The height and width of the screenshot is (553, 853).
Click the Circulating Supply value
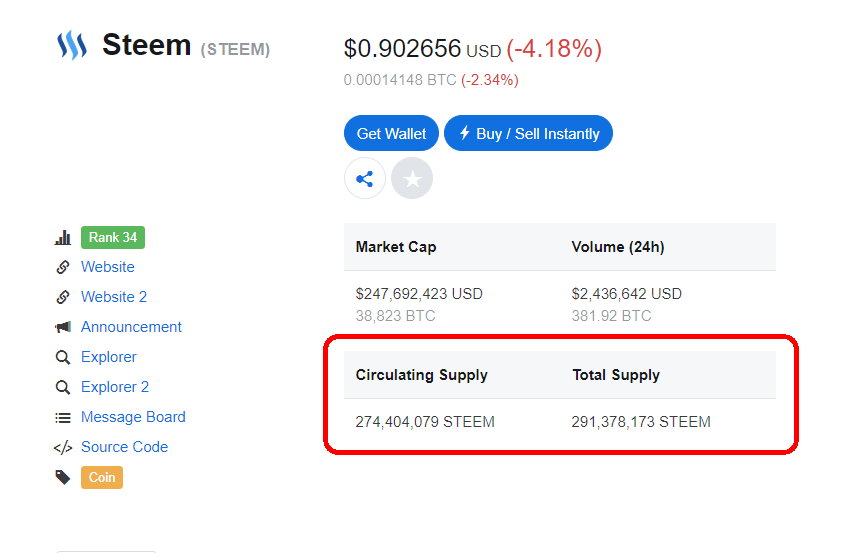(x=425, y=422)
